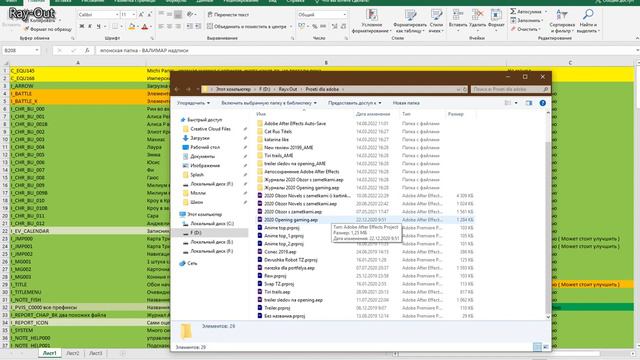This screenshot has height=360, width=640.
Task: Click the Excel Name Box field
Action: (21, 51)
